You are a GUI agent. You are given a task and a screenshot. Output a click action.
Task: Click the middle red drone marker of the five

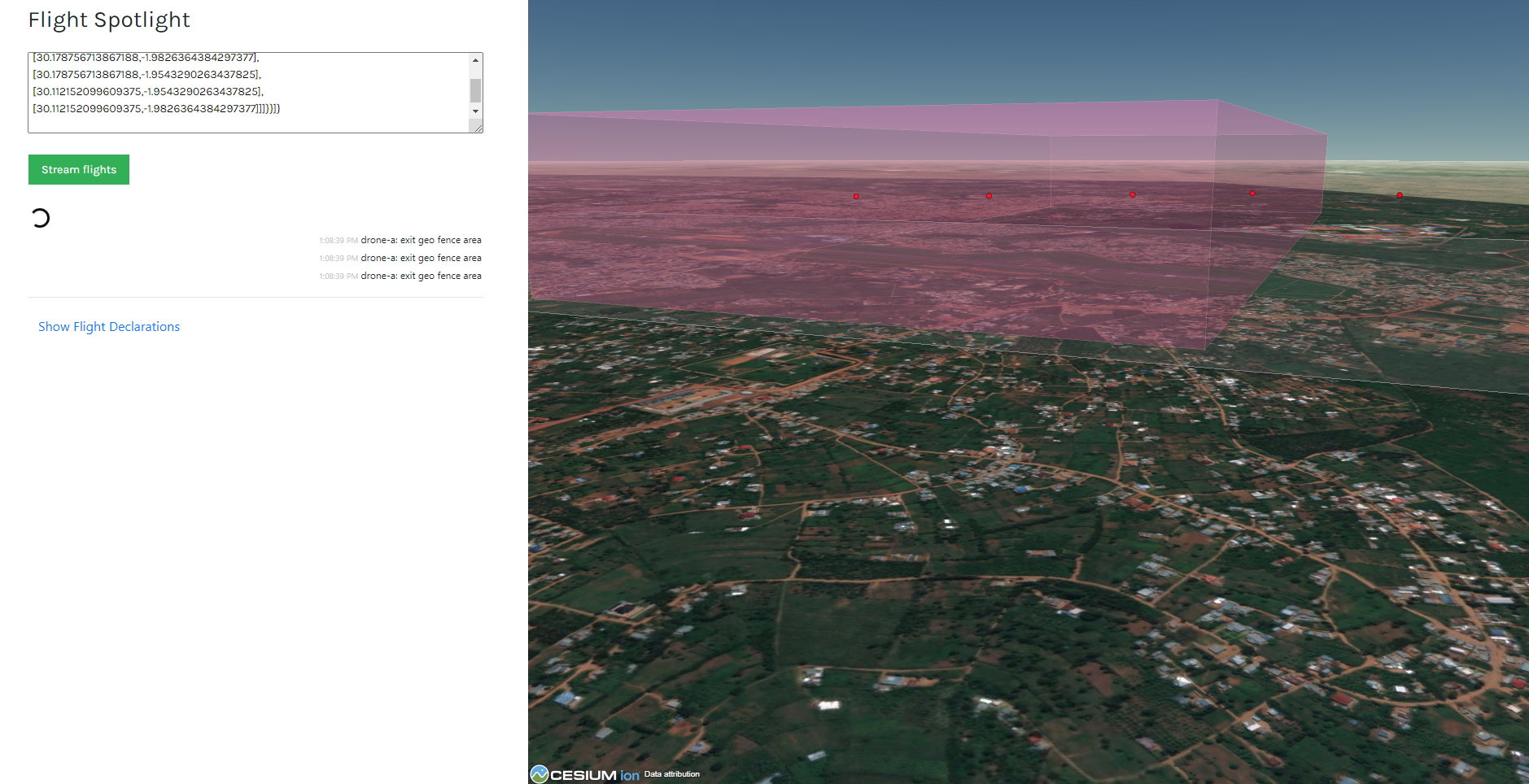[x=1133, y=194]
